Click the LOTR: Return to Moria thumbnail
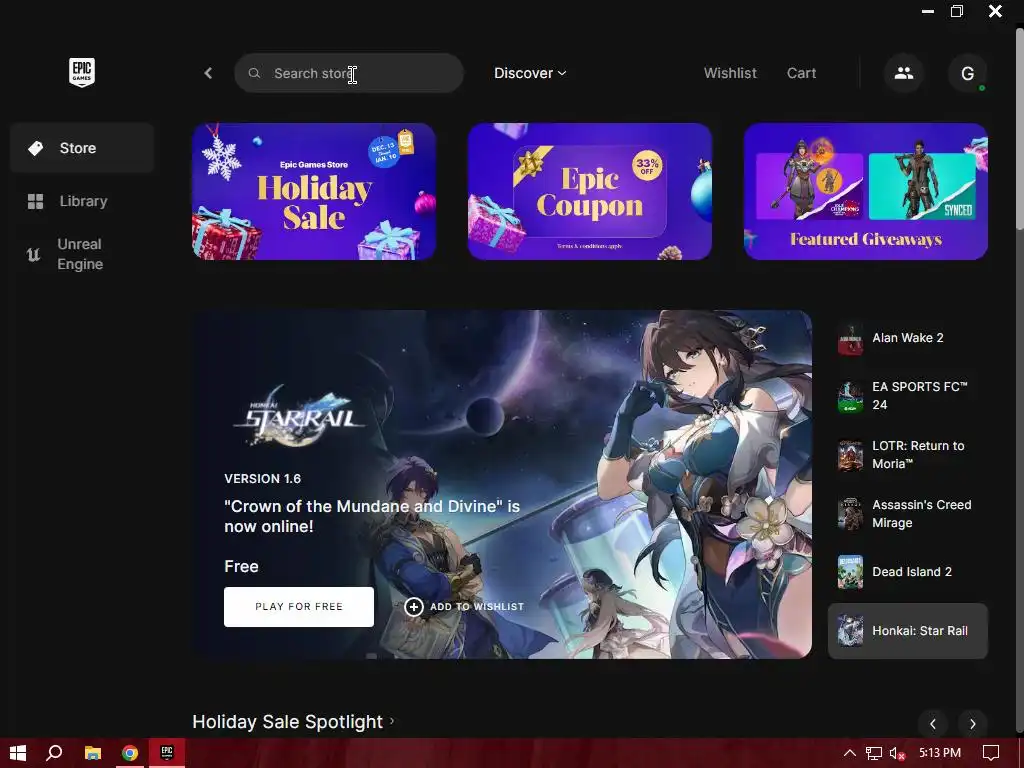Viewport: 1024px width, 768px height. 850,455
